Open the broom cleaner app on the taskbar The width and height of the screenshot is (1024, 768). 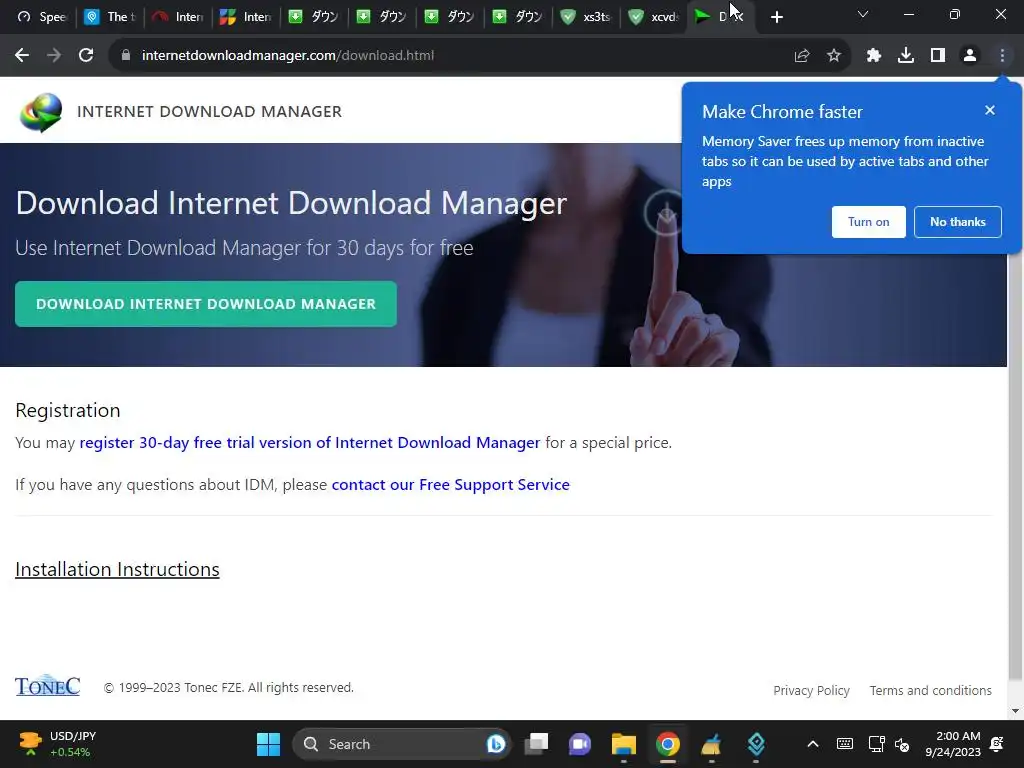(x=712, y=744)
